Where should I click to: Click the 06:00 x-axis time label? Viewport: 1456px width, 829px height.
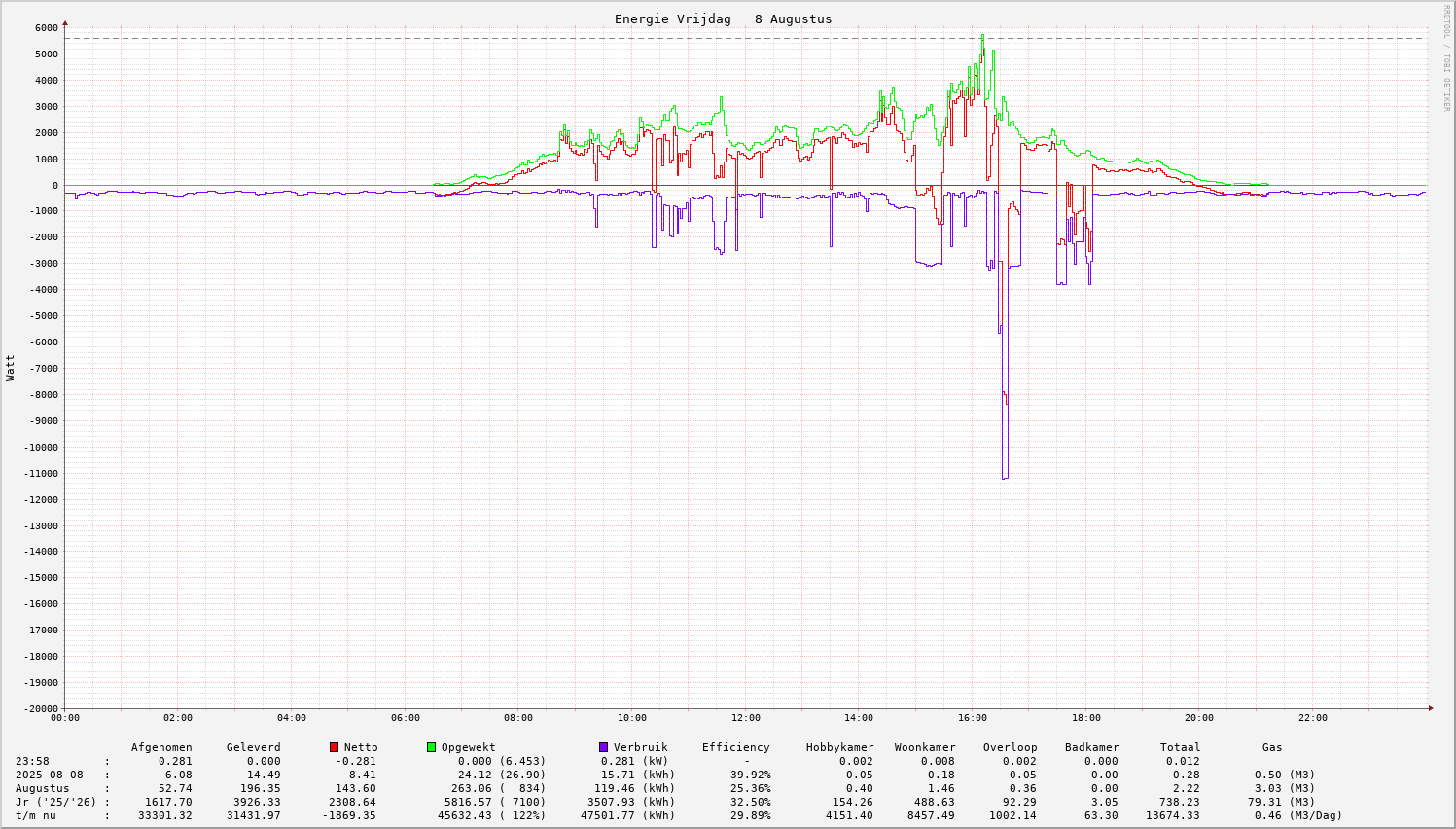[405, 718]
